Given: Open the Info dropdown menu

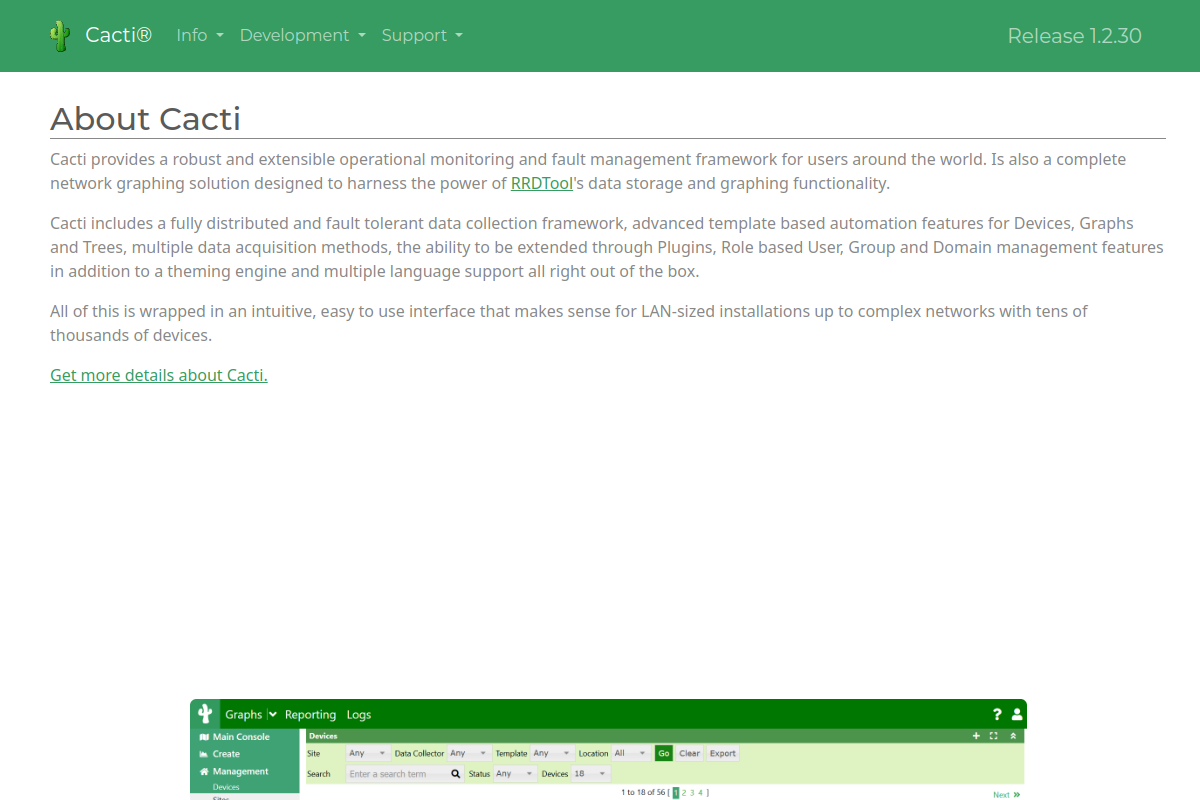Looking at the screenshot, I should 199,36.
